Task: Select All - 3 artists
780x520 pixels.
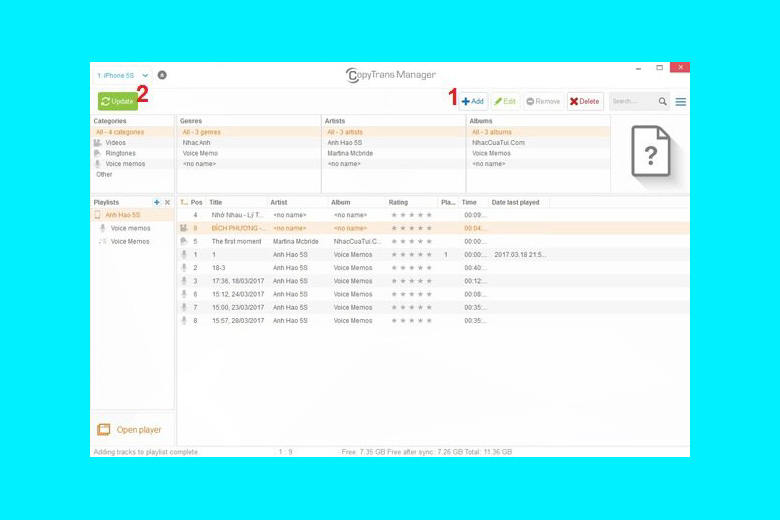Action: (393, 132)
